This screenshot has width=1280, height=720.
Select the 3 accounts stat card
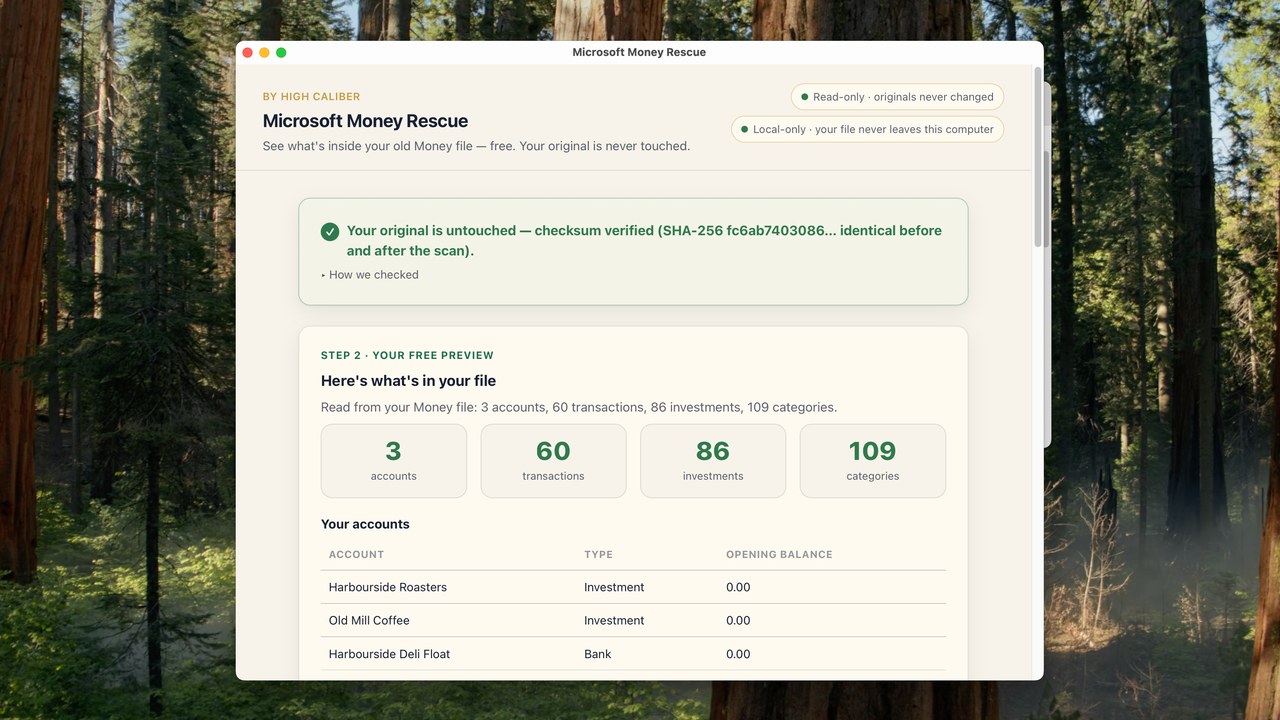(394, 461)
